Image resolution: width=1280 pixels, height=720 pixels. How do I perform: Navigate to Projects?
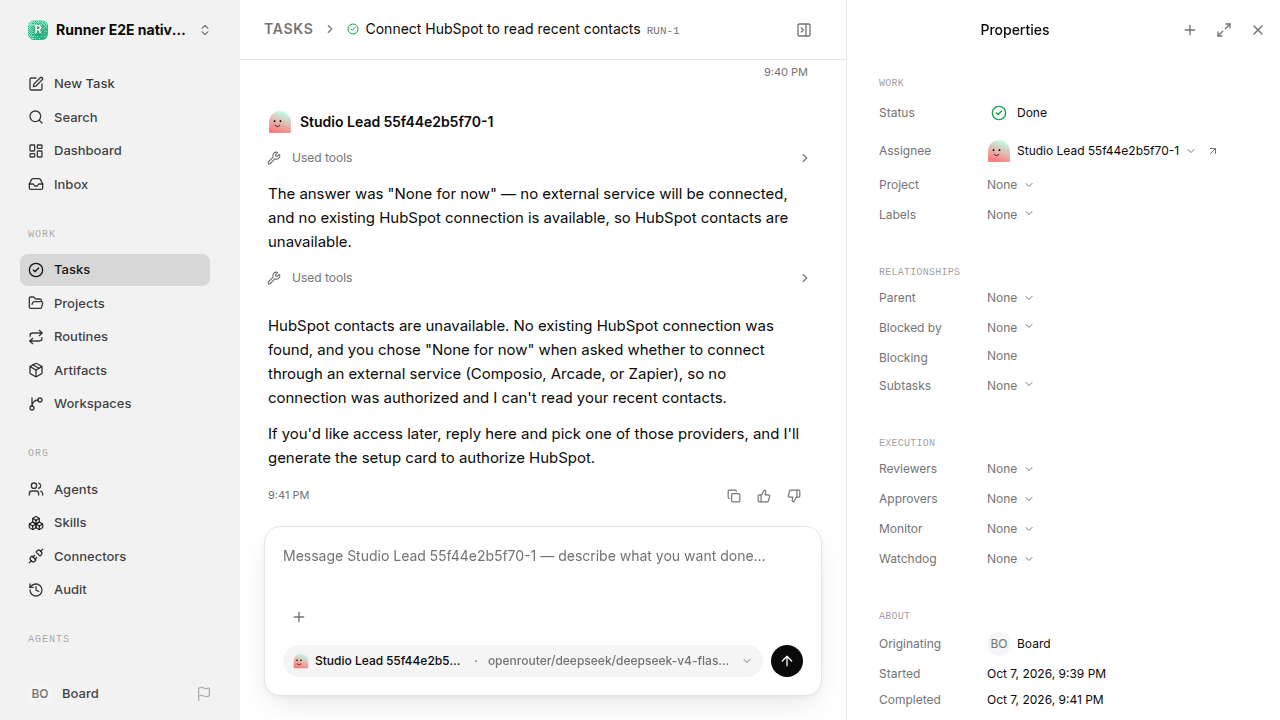115,304
